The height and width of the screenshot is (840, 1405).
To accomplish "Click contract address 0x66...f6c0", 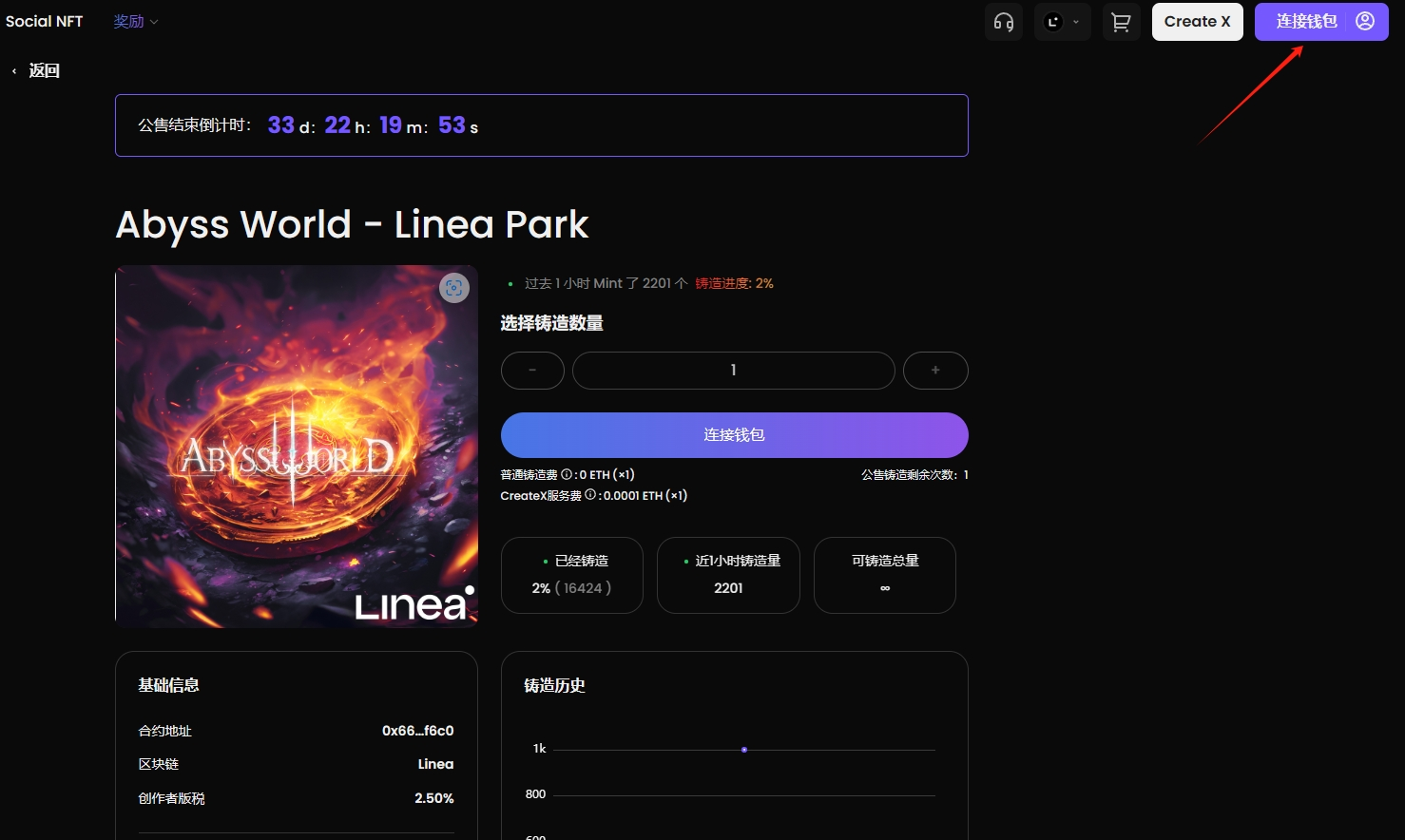I will [x=417, y=731].
